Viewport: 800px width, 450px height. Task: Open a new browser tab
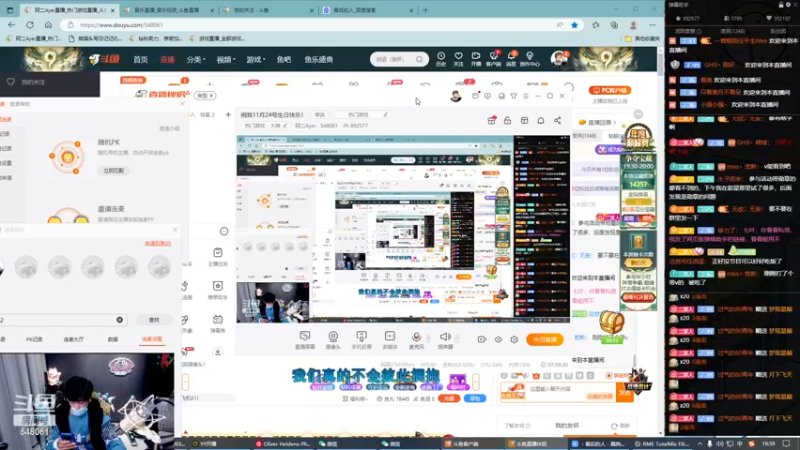[425, 10]
